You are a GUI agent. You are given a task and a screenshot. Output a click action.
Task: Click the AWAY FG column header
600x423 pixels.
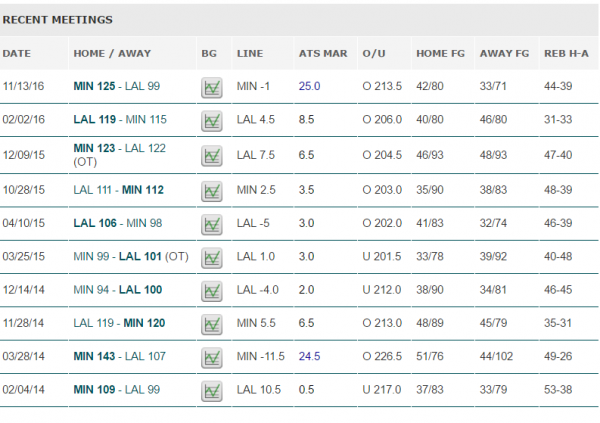[504, 54]
